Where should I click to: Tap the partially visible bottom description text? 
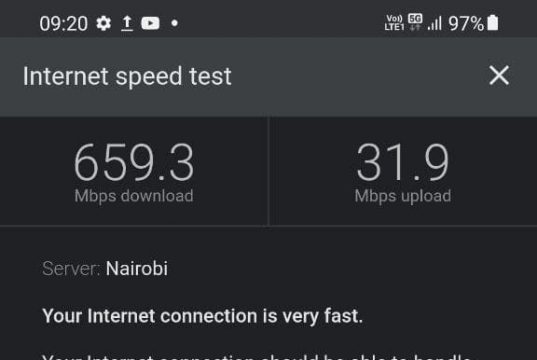257,357
